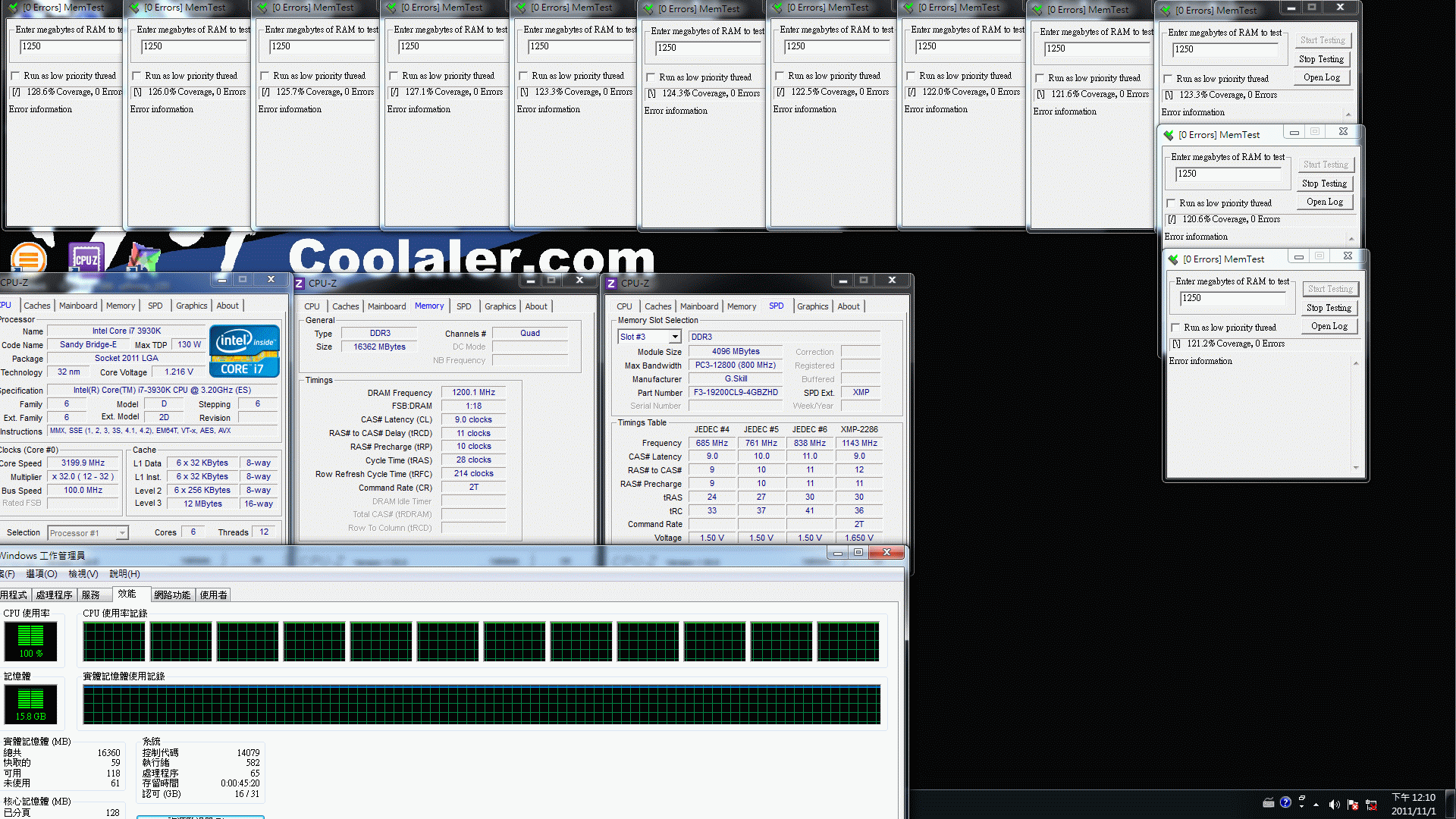
Task: Click the Part Number F3-19200CL9-4GBZHD value
Action: (x=736, y=393)
